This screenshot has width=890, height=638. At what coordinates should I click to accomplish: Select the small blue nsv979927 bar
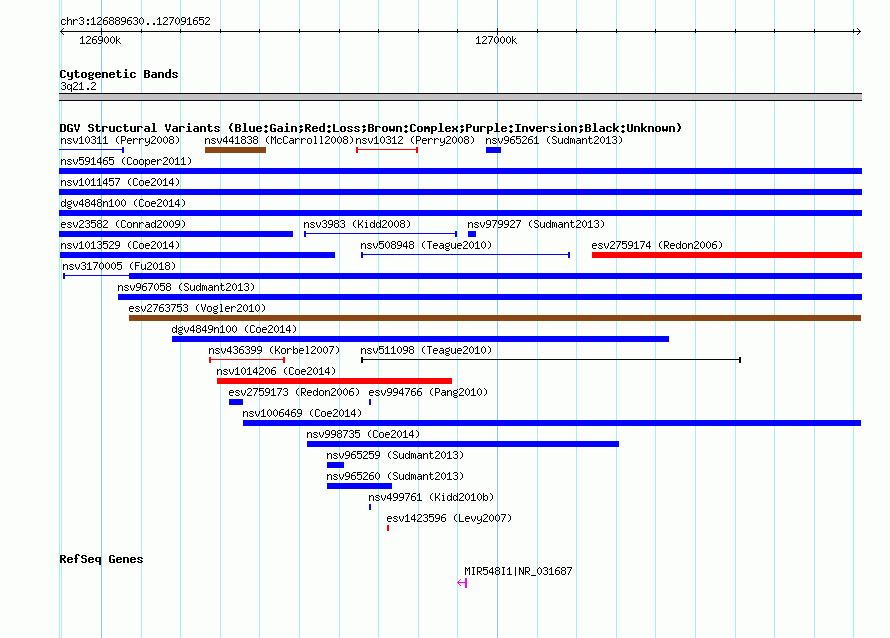point(472,234)
